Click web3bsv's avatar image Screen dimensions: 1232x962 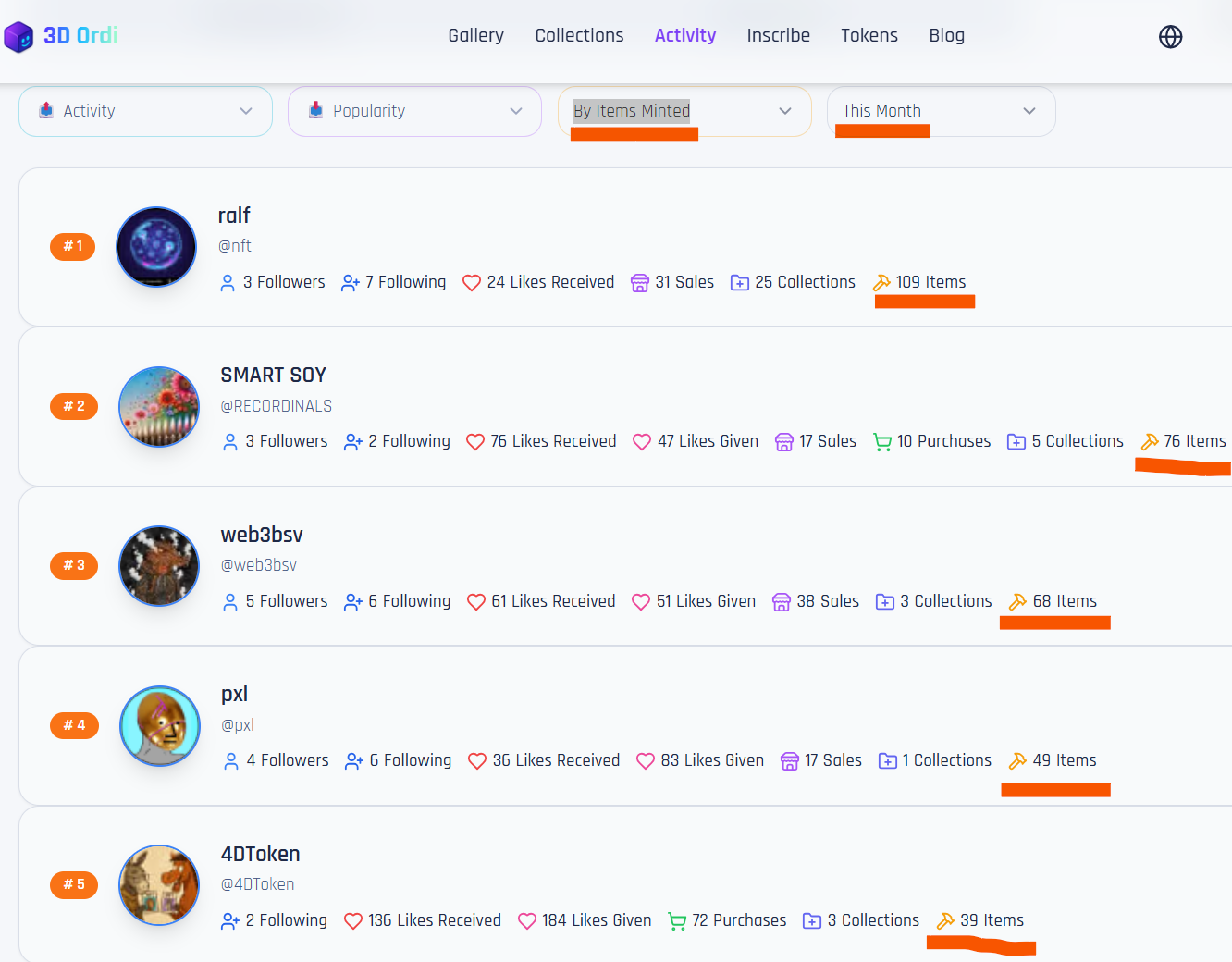tap(159, 566)
